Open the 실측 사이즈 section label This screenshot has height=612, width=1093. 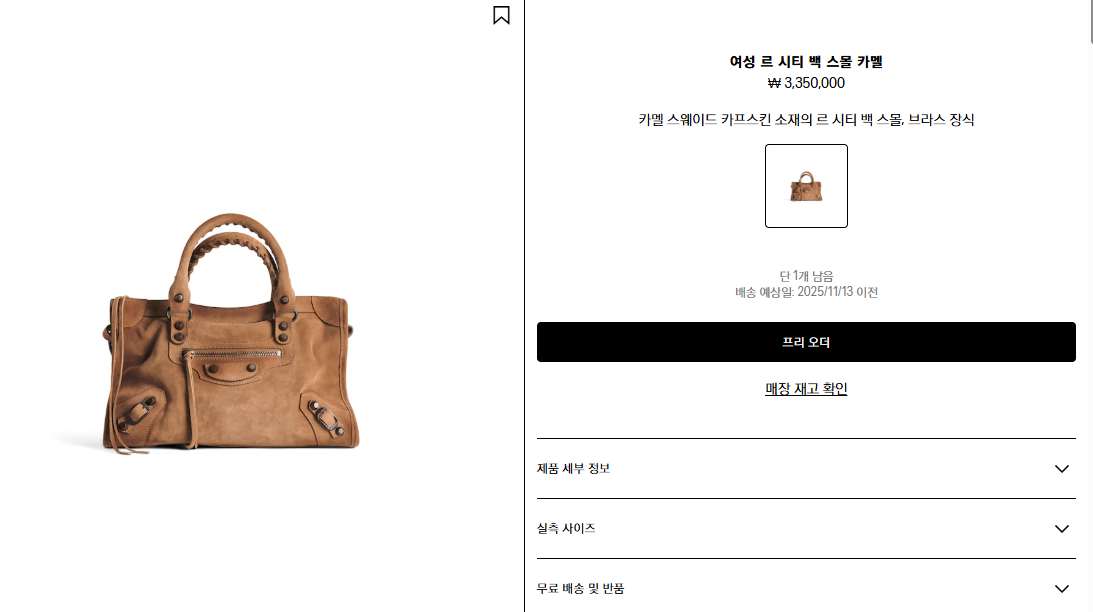[x=566, y=528]
